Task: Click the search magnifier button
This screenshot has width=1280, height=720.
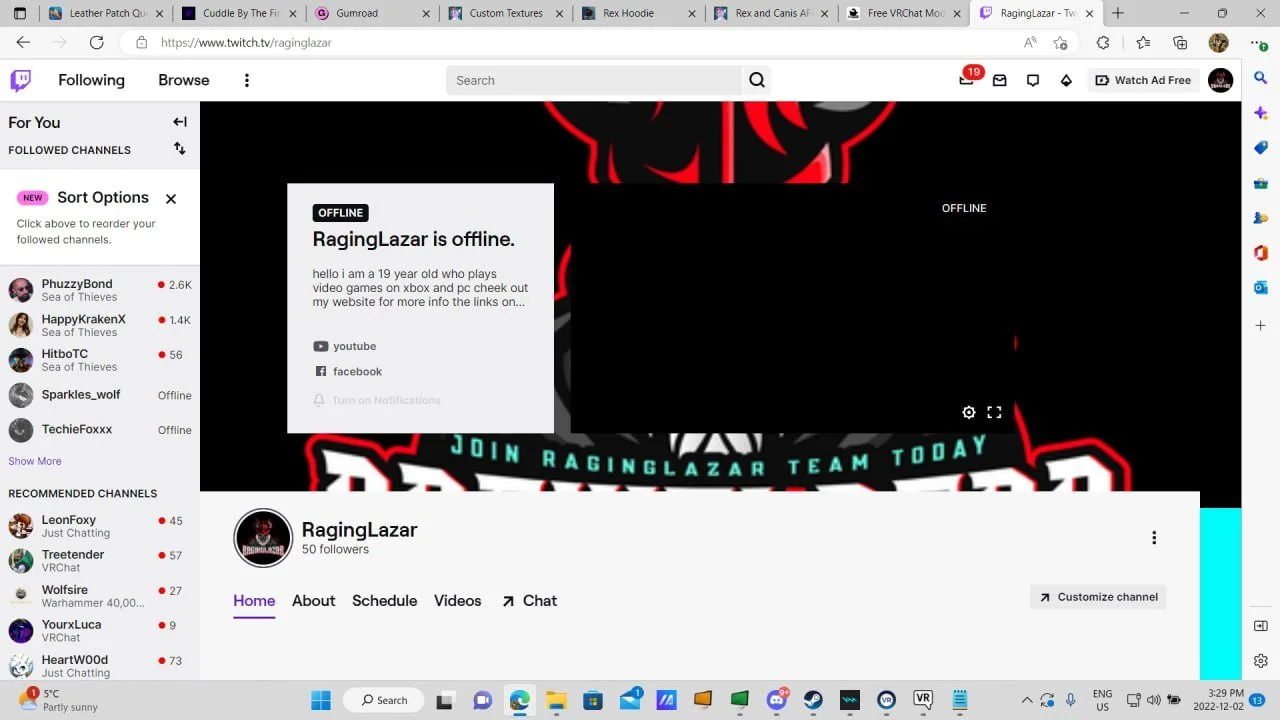Action: point(757,80)
